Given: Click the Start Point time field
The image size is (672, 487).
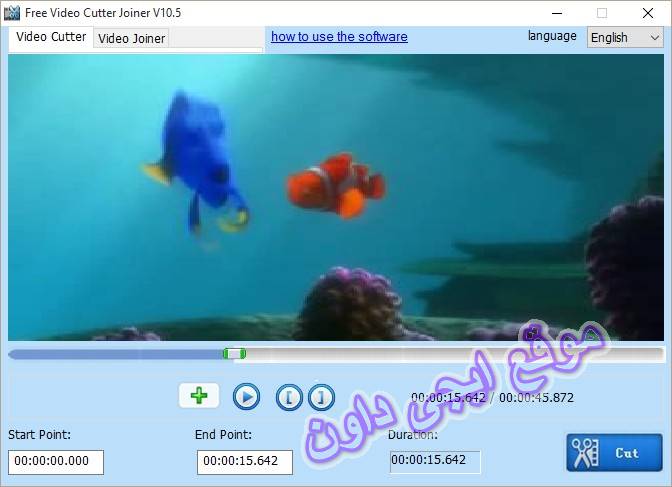Looking at the screenshot, I should pos(56,462).
